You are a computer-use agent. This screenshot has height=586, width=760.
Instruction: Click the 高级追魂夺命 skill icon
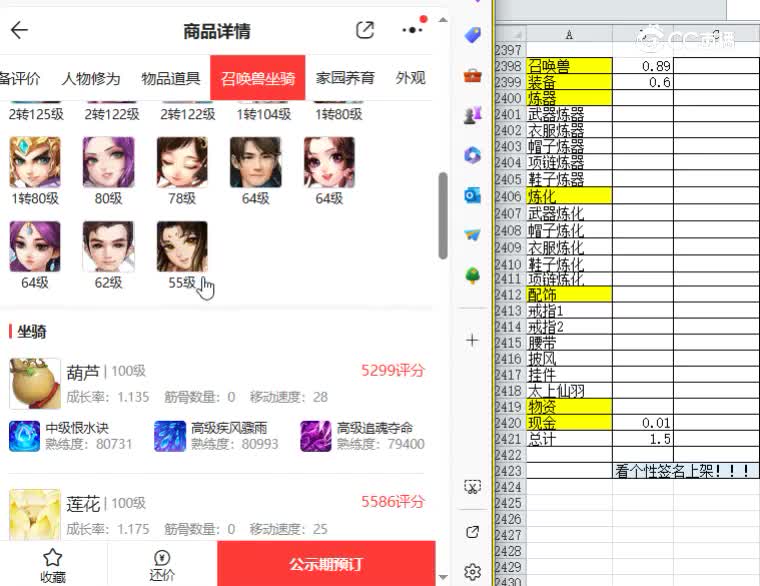[316, 436]
